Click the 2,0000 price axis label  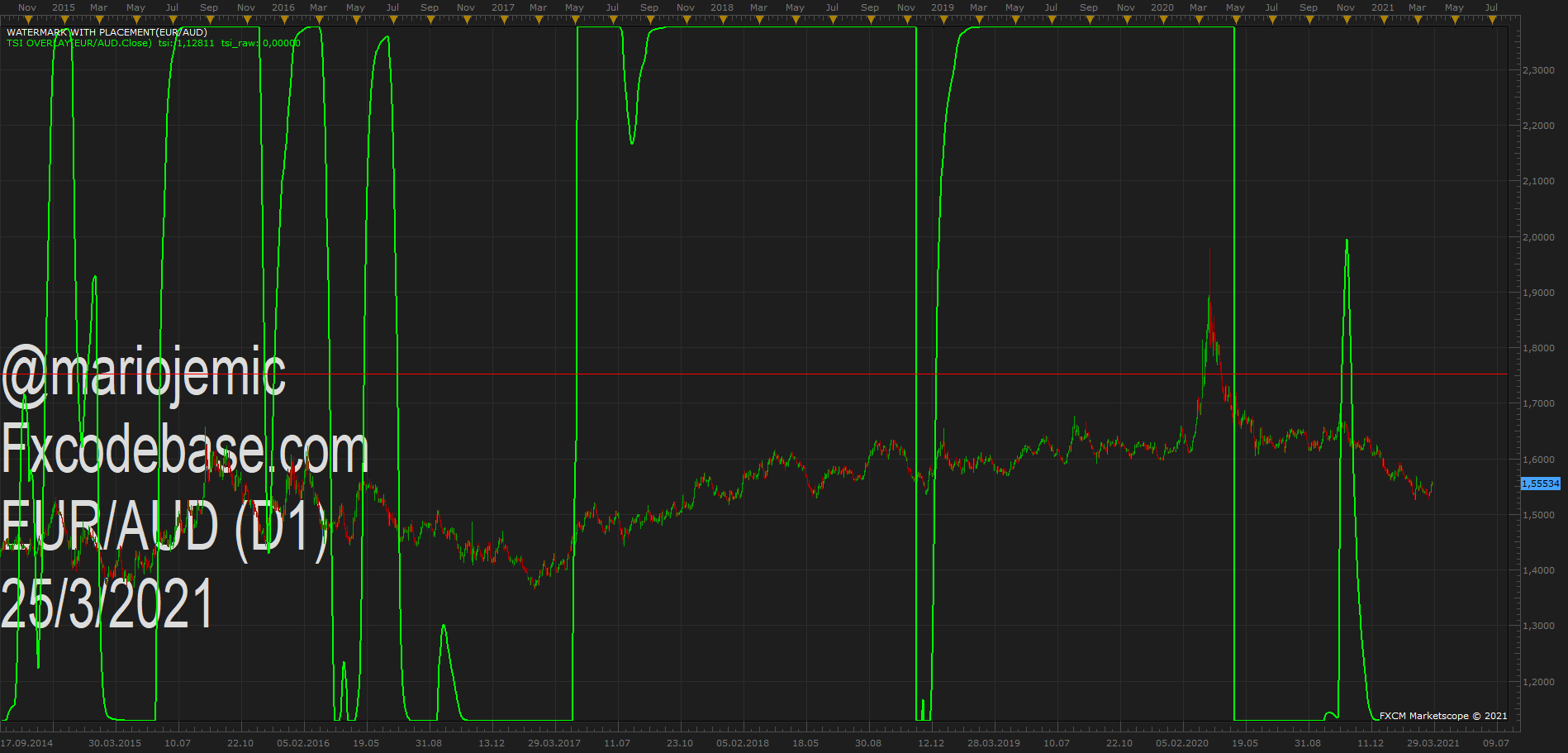click(x=1538, y=237)
